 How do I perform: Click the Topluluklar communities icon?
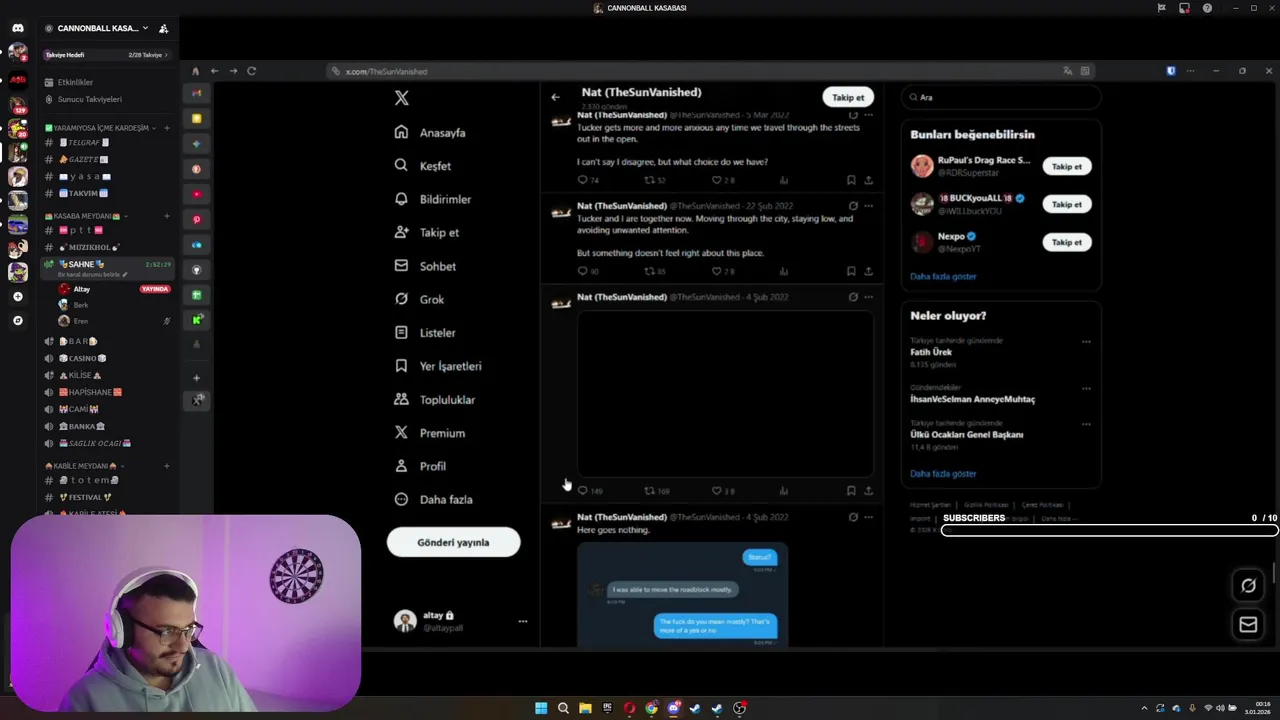point(401,399)
